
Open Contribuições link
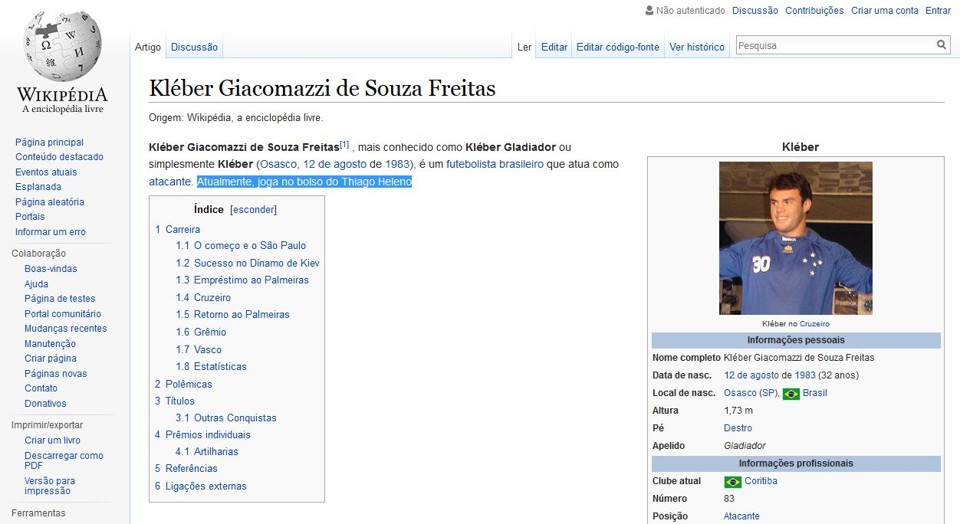(x=814, y=10)
